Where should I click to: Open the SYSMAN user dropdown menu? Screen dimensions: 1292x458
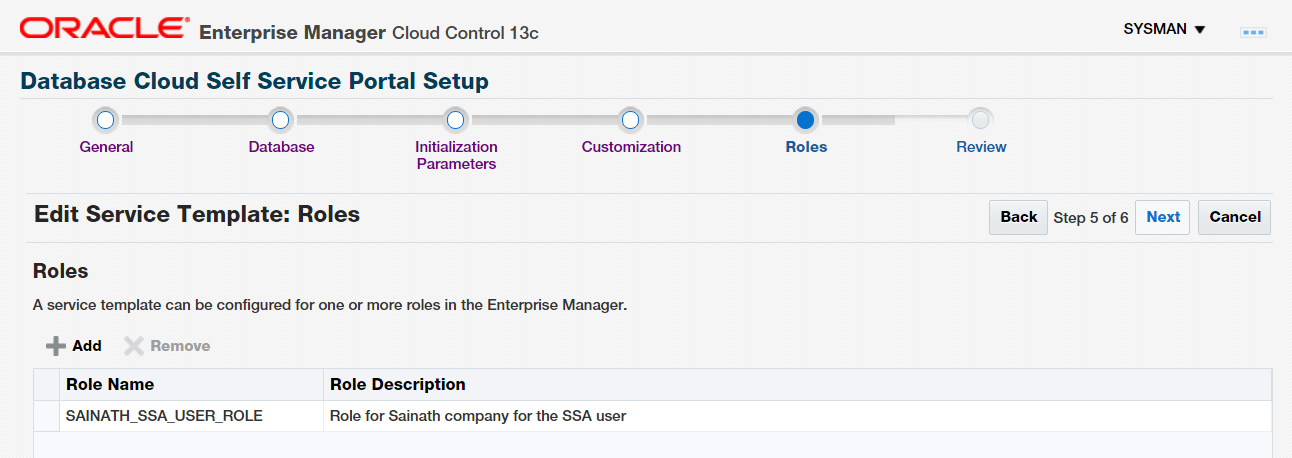pos(1165,29)
